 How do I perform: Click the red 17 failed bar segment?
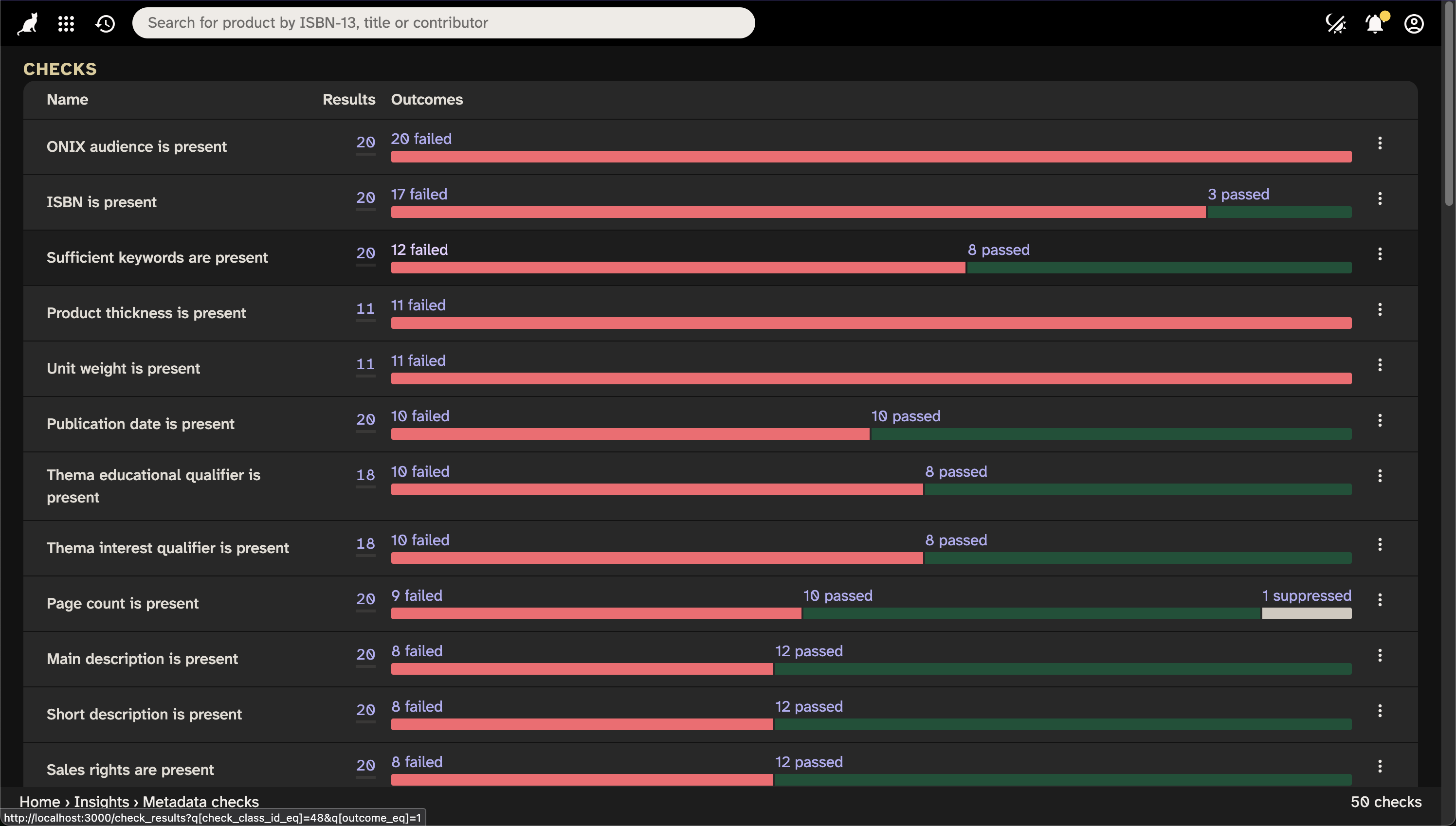tap(794, 212)
